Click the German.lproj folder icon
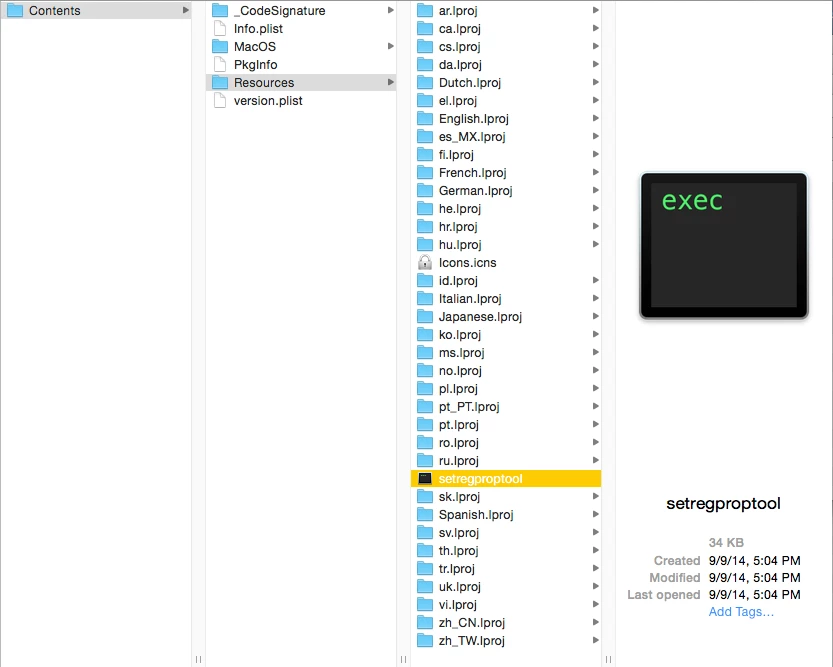833x667 pixels. point(425,191)
